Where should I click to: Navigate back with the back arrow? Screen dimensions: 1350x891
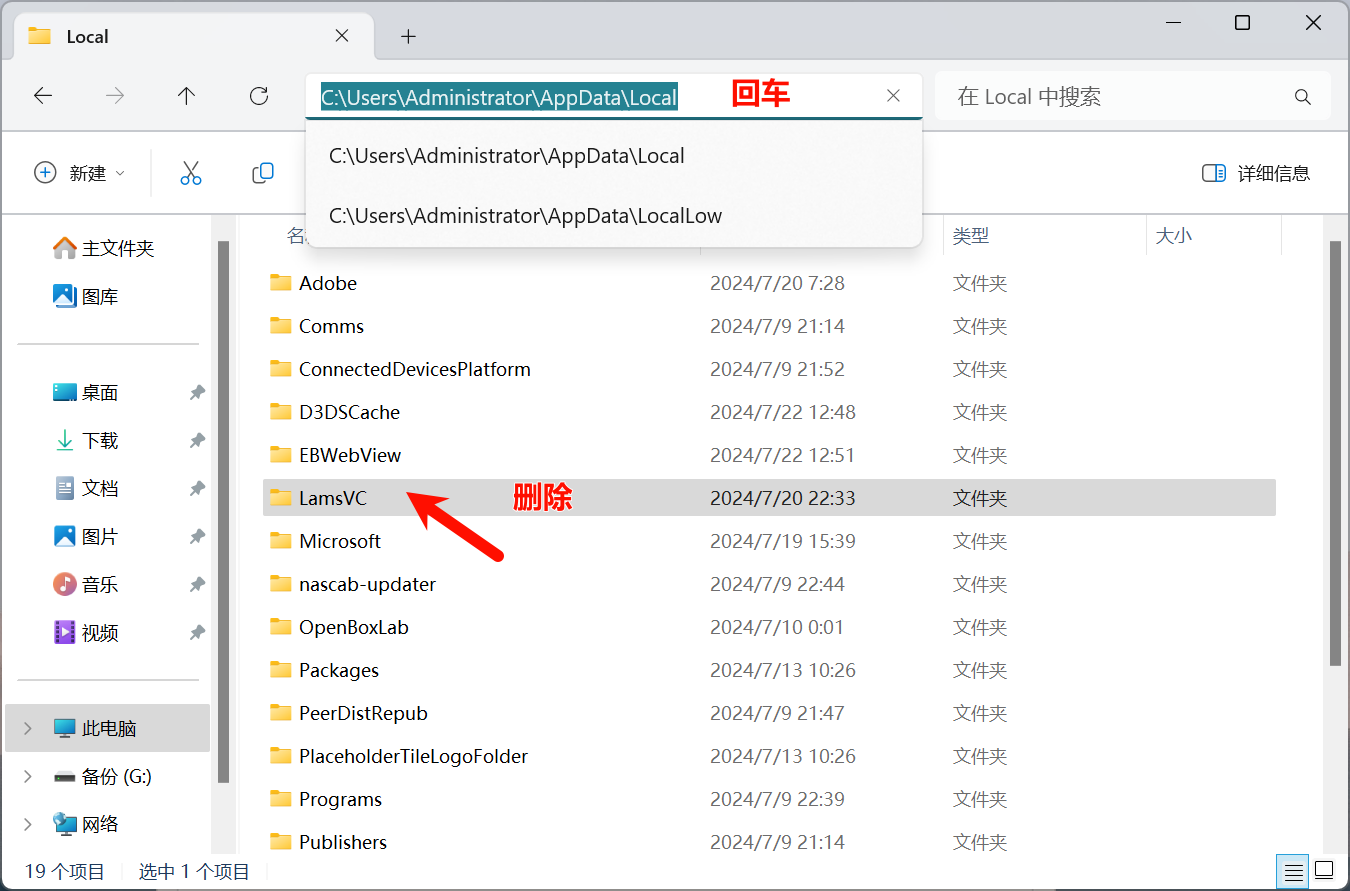pyautogui.click(x=43, y=96)
